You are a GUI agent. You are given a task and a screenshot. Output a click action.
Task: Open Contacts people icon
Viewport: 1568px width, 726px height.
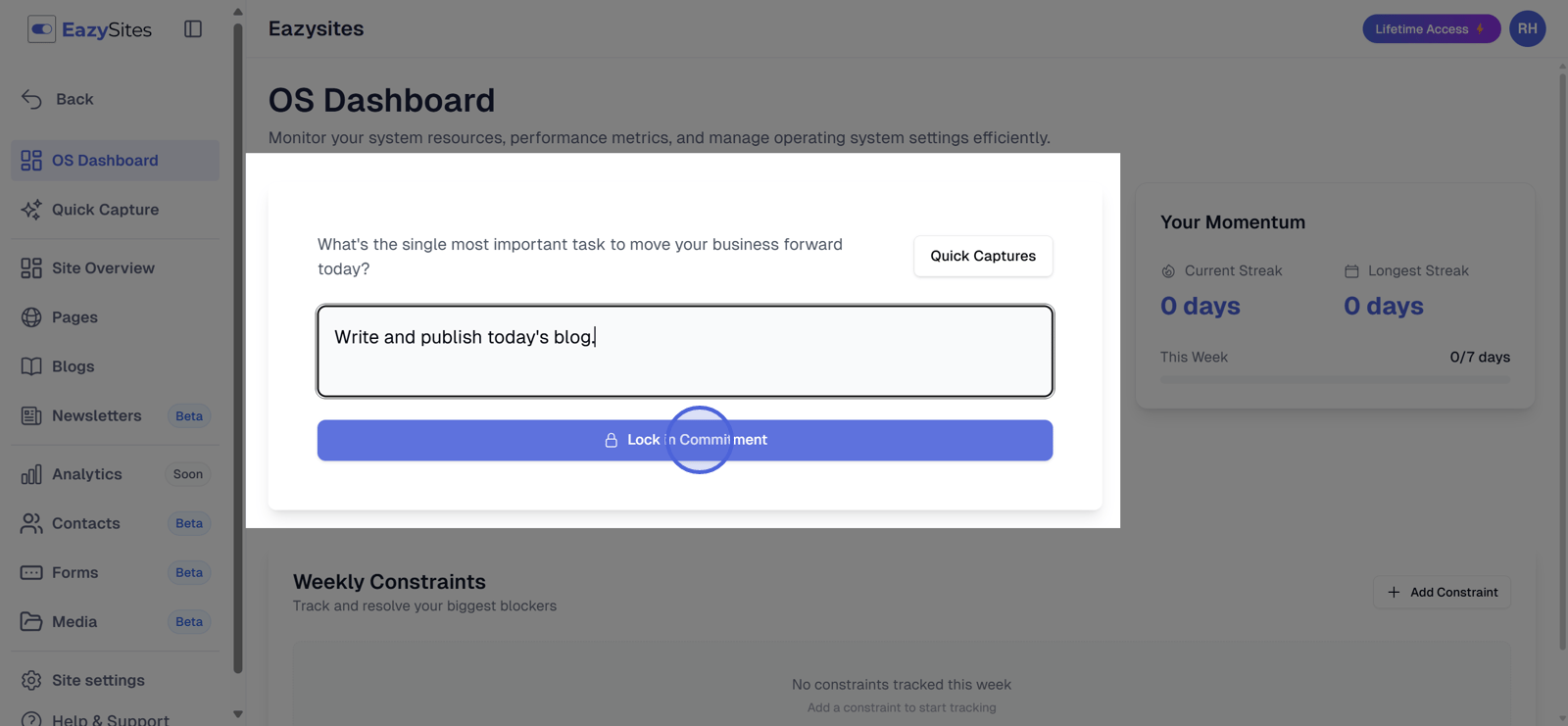(31, 523)
